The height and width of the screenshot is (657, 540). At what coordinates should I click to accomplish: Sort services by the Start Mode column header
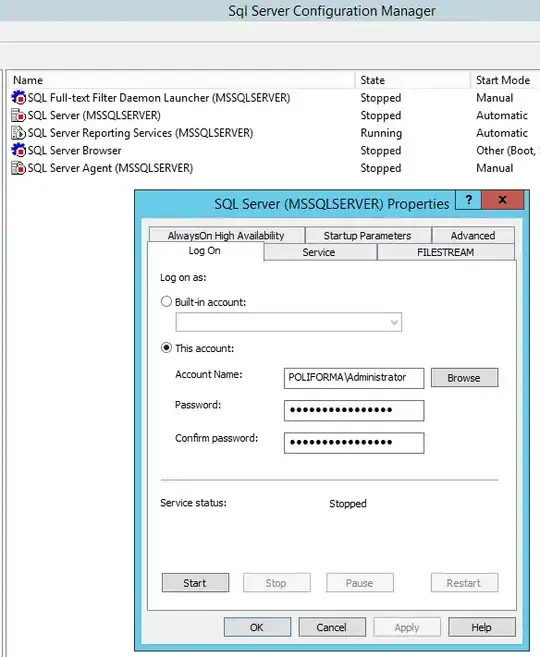tap(505, 80)
